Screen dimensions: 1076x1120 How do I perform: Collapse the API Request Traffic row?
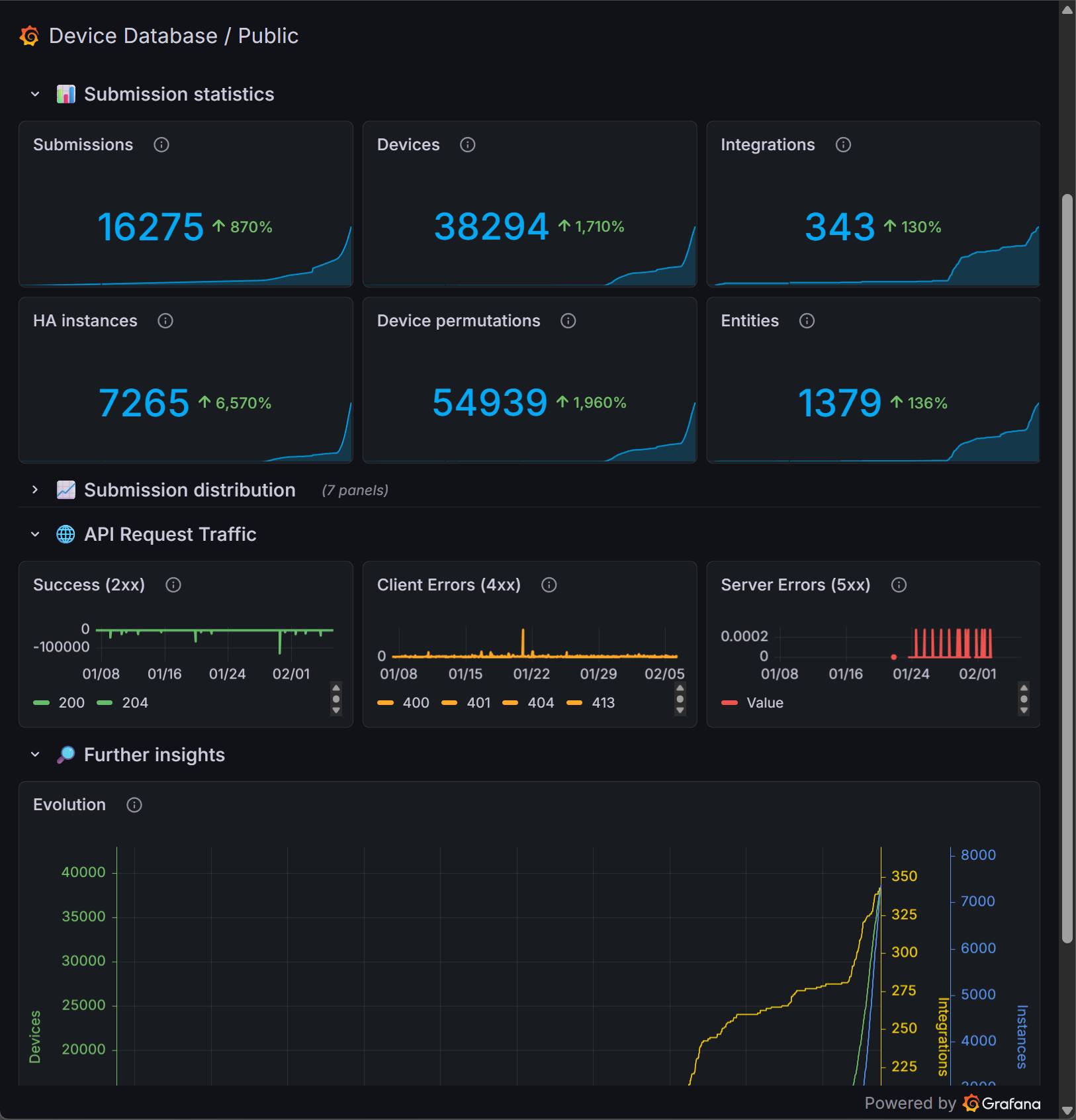tap(35, 534)
